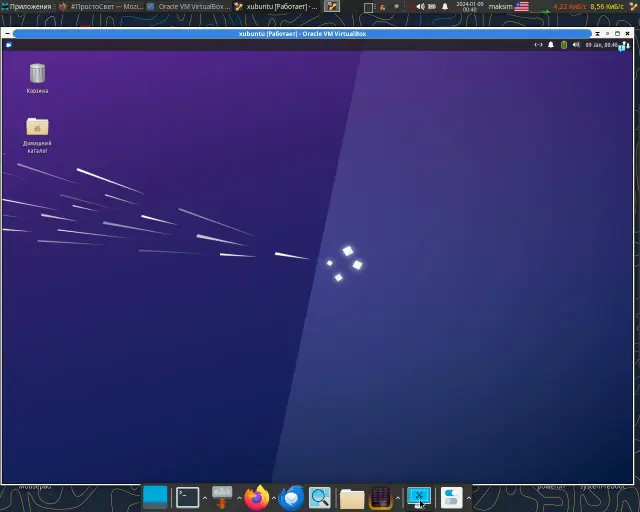This screenshot has width=640, height=512.
Task: Click the display close screen icon in dock
Action: click(419, 497)
